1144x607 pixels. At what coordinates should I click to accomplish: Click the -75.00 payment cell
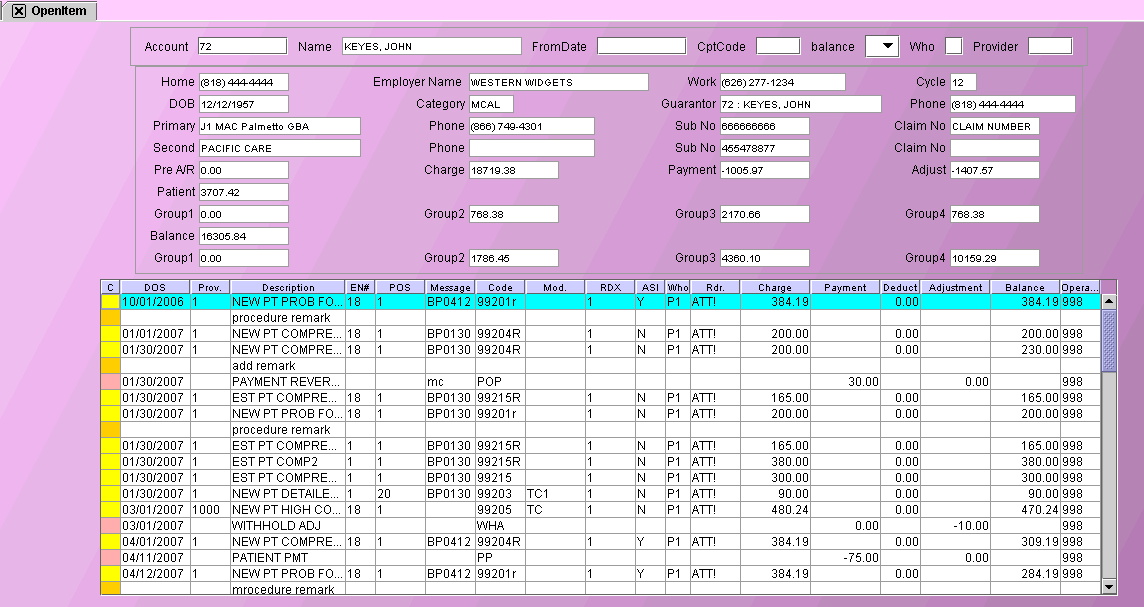coord(846,558)
